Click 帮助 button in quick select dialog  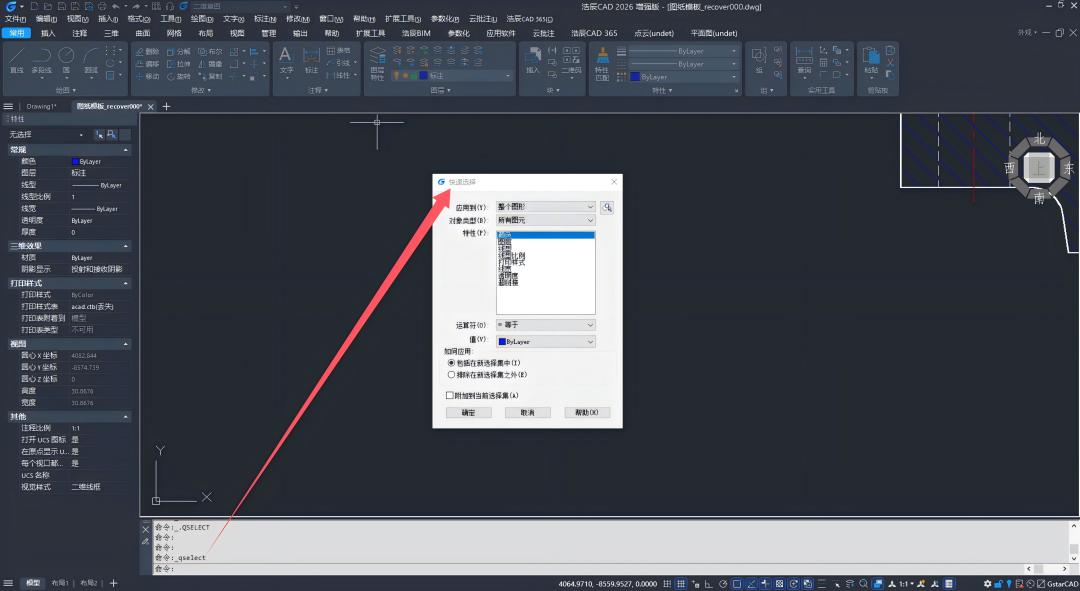coord(587,413)
